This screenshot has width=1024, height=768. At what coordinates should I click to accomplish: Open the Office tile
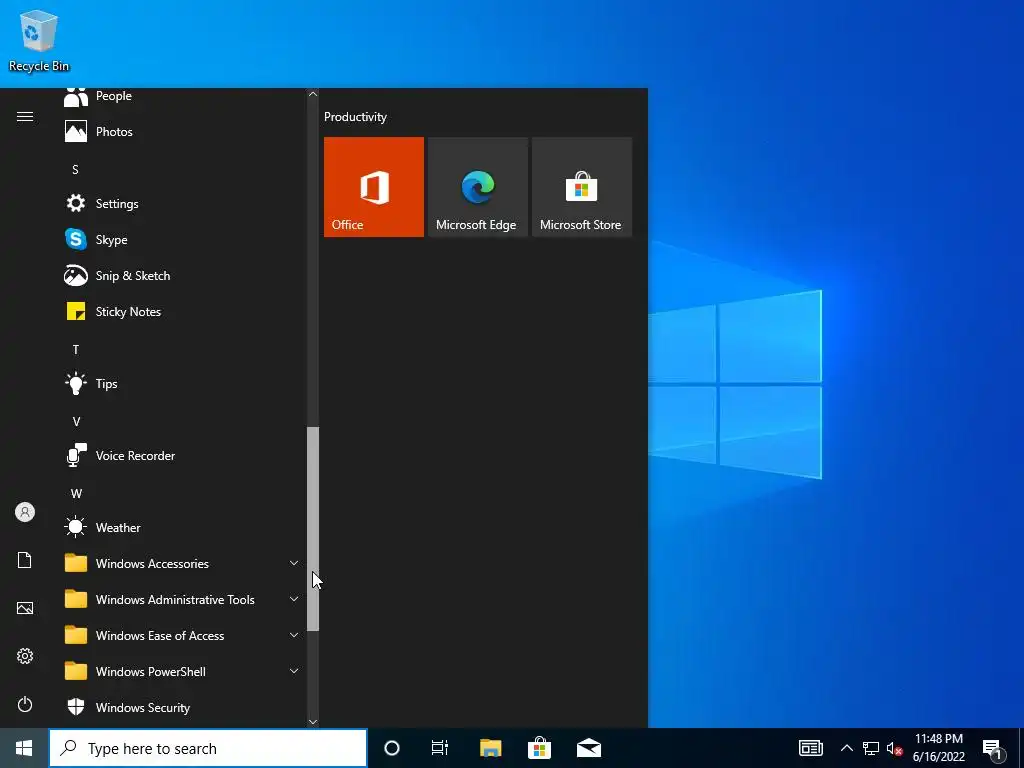(x=374, y=187)
